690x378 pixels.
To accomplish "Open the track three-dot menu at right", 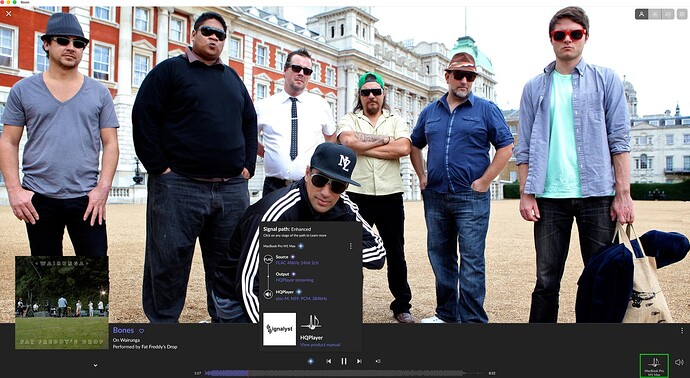I will pos(682,330).
